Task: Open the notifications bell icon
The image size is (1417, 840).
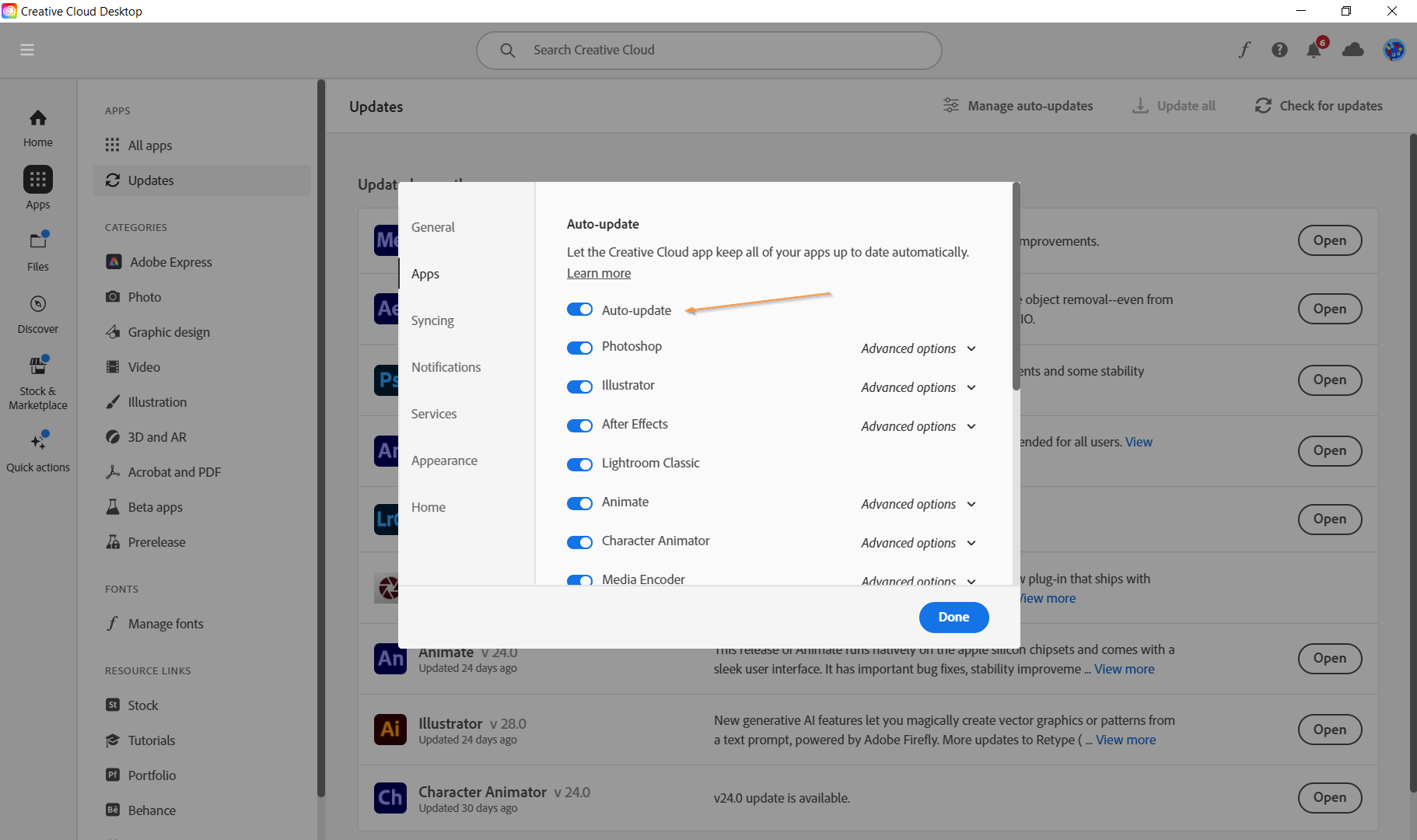Action: pos(1314,50)
